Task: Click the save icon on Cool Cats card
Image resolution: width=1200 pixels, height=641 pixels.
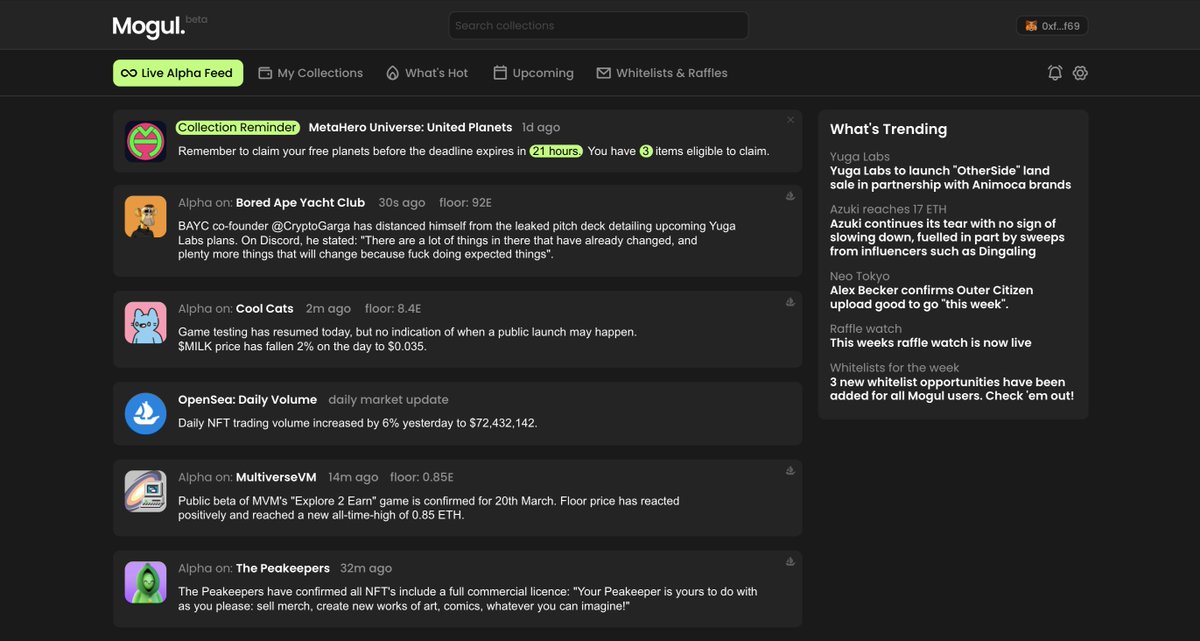Action: (790, 302)
